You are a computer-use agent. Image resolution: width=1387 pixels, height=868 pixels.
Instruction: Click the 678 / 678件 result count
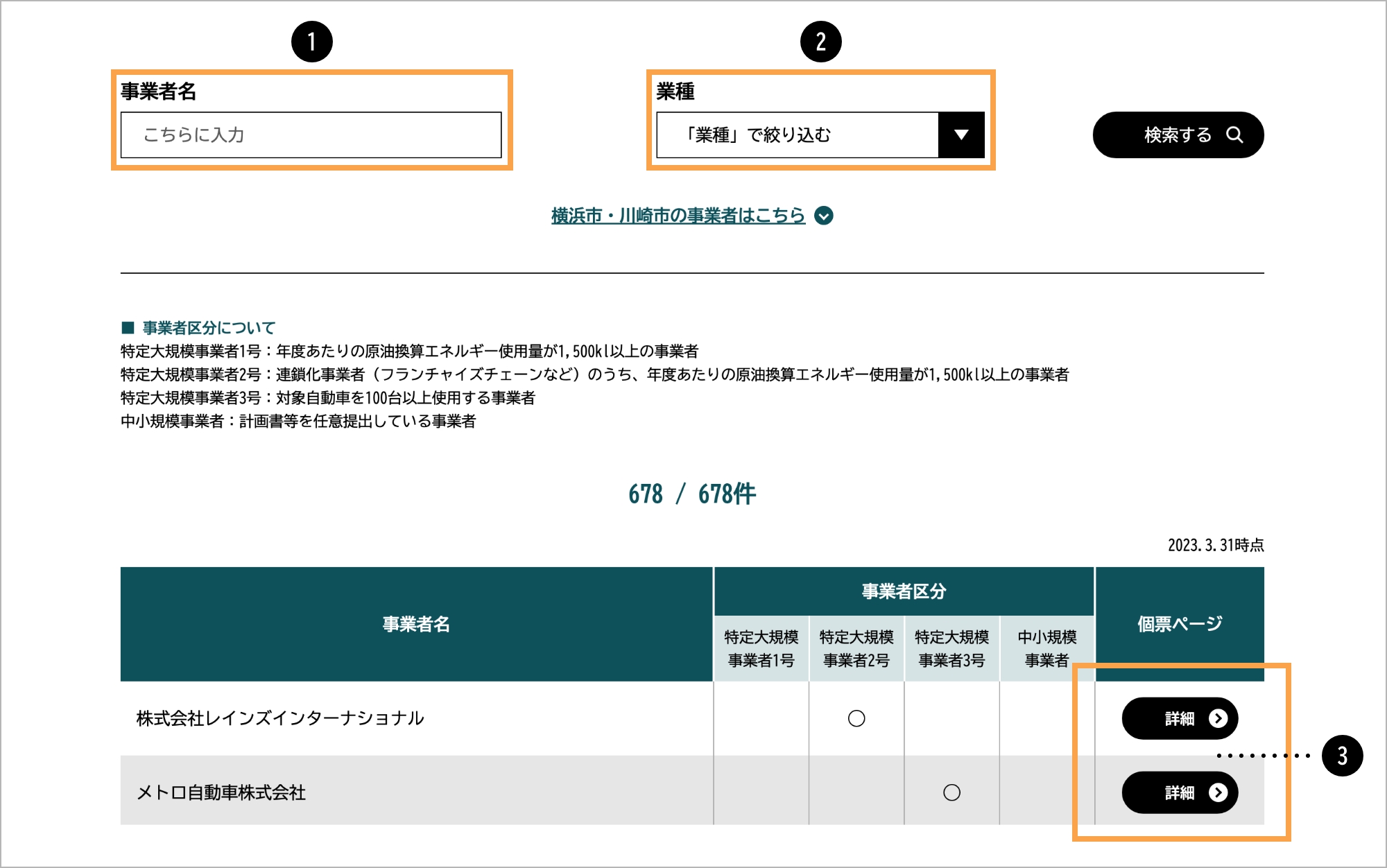click(692, 494)
